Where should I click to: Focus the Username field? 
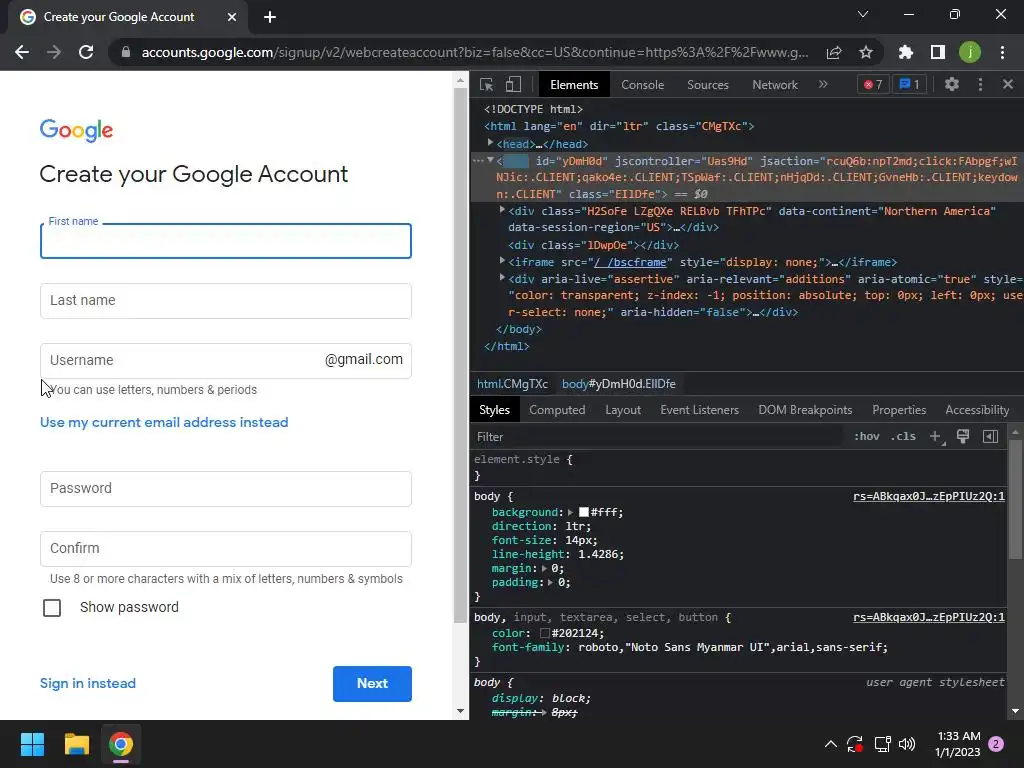[226, 360]
